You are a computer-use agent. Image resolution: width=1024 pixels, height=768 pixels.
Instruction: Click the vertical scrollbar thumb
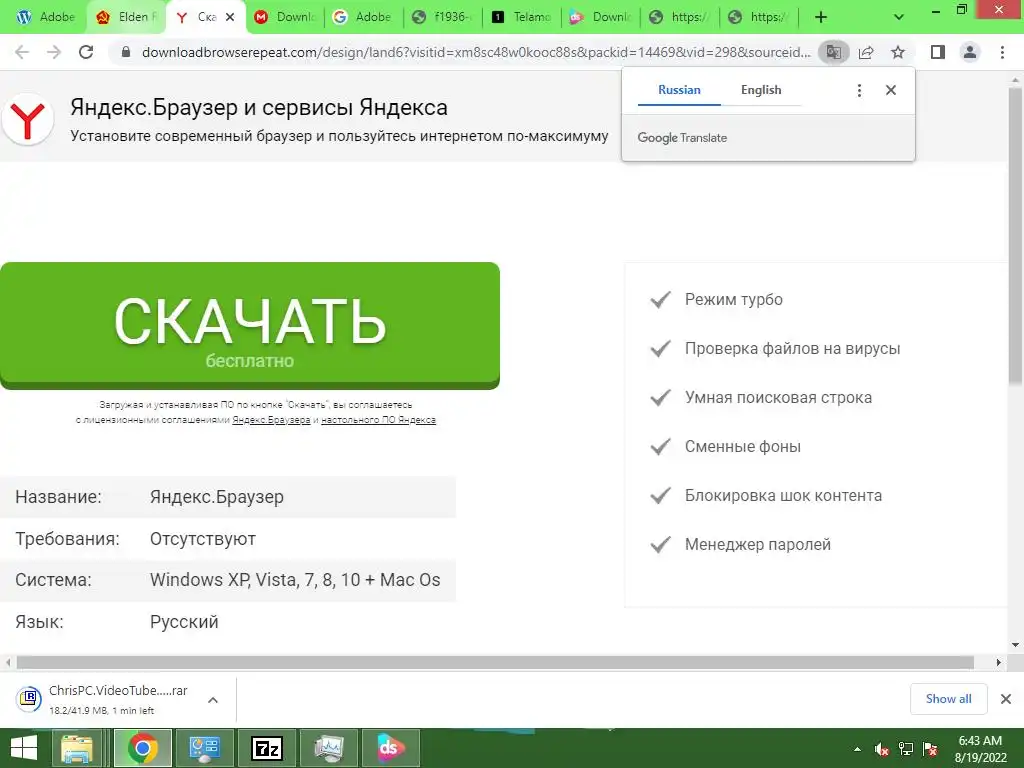click(x=1016, y=235)
